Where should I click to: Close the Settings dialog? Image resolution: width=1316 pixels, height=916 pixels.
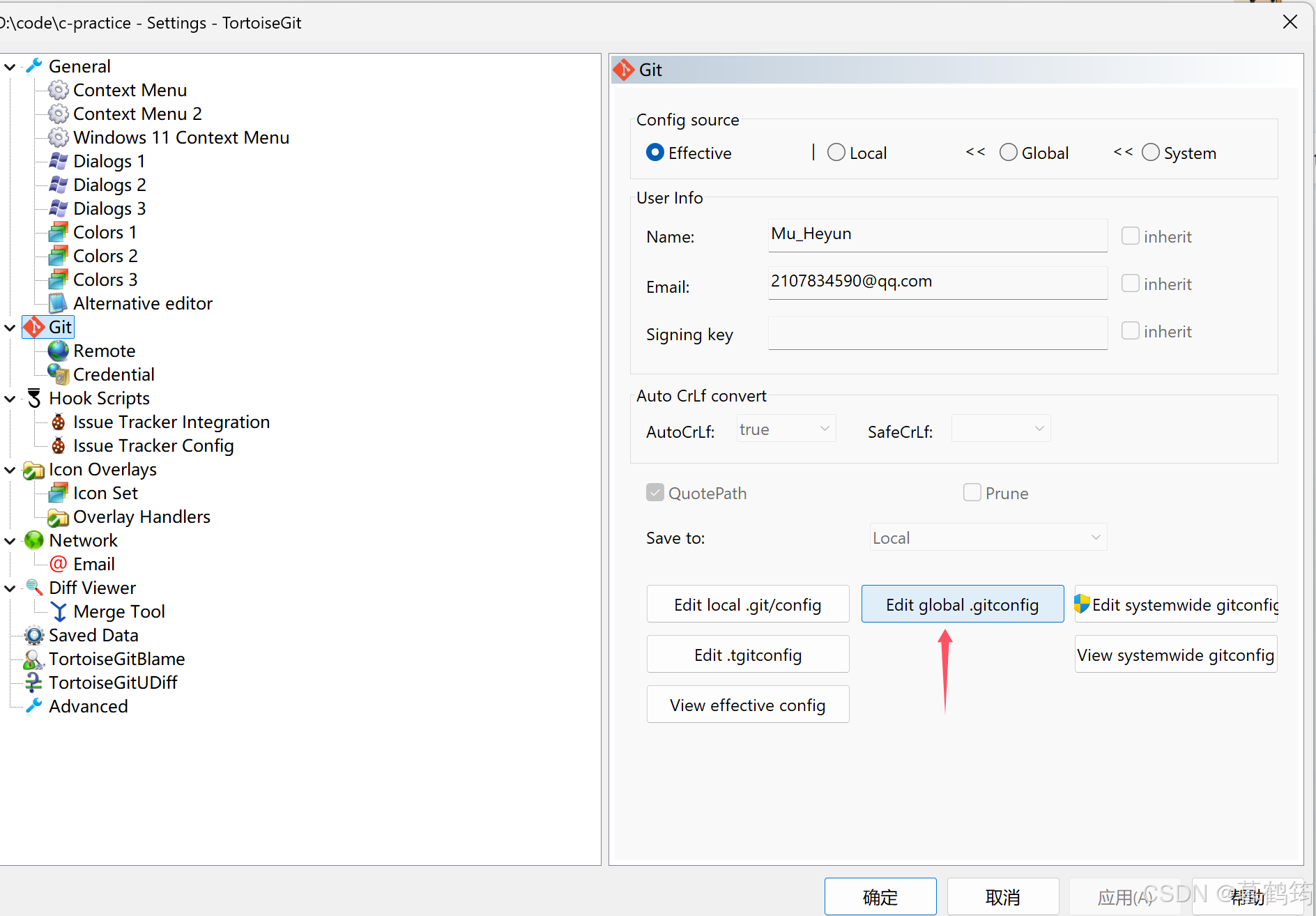pos(1290,22)
